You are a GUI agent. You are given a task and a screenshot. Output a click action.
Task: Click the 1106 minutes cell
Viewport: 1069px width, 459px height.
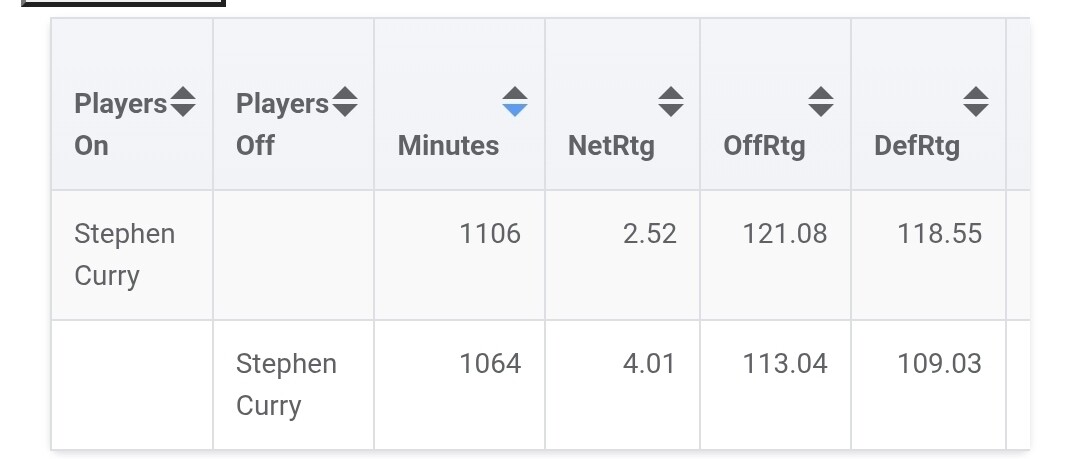(489, 234)
